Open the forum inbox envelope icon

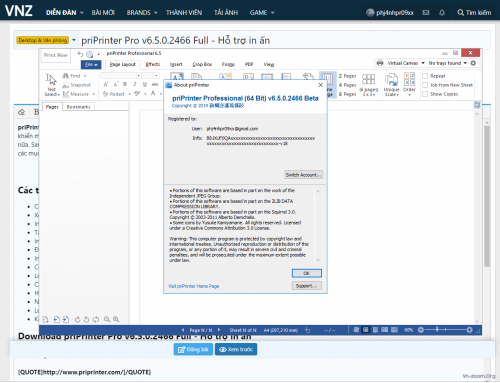(x=426, y=13)
